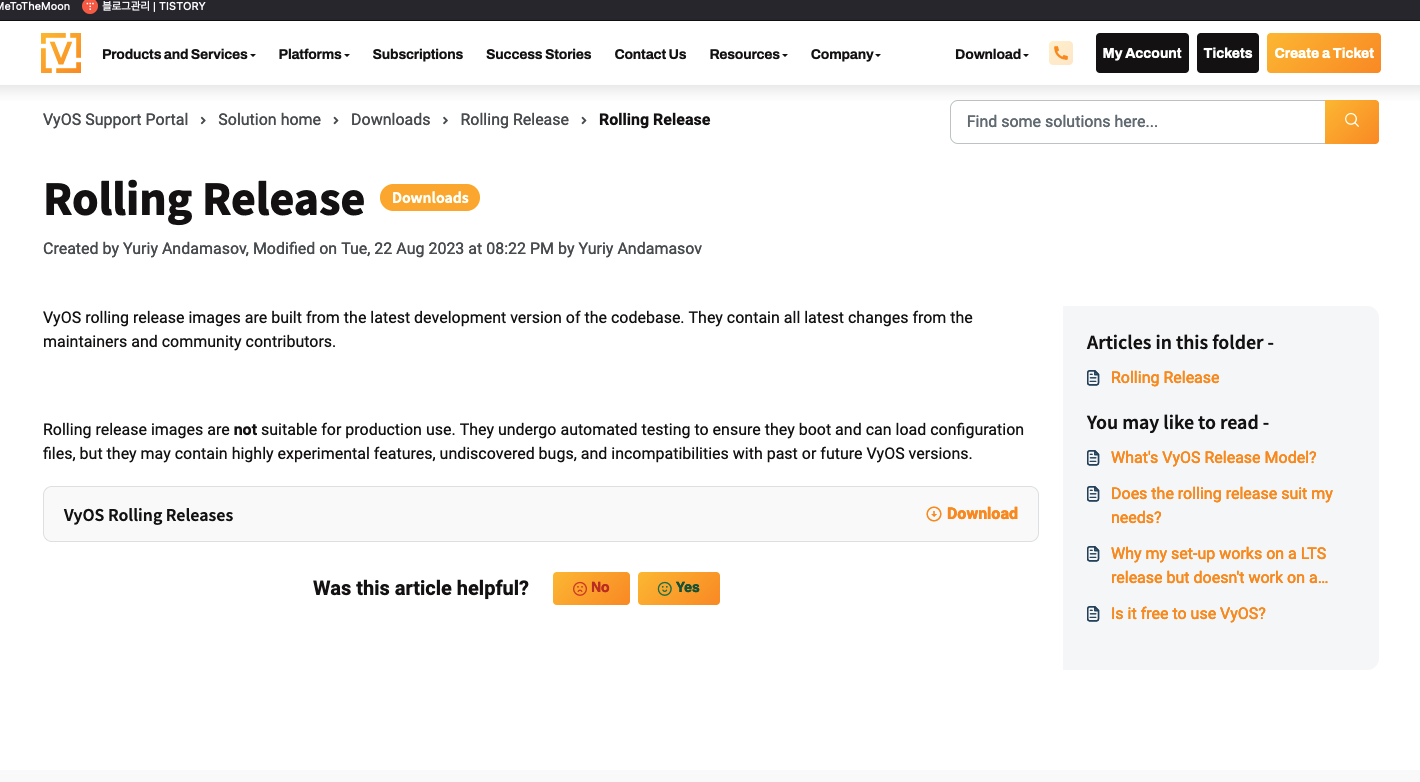Screen dimensions: 1420x782
Task: Click the orange search magnifier button
Action: point(1352,121)
